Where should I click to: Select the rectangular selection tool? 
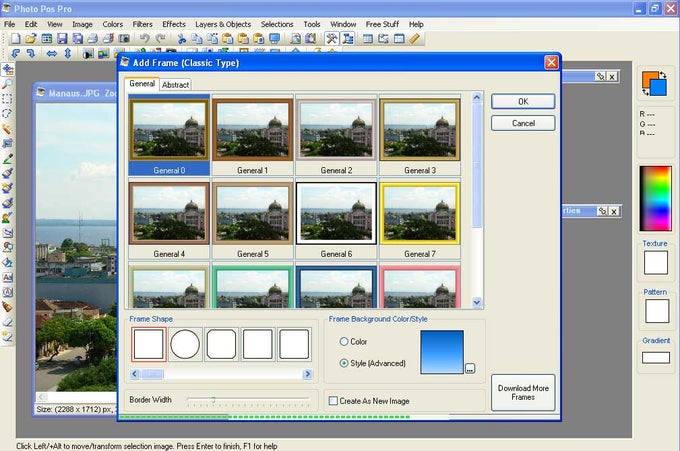(7, 99)
